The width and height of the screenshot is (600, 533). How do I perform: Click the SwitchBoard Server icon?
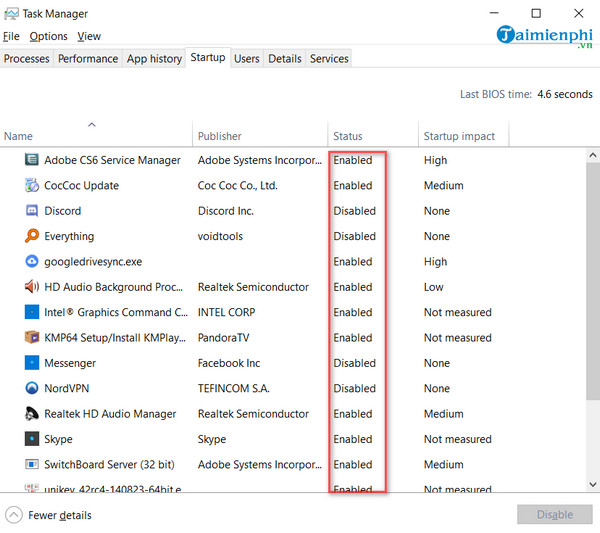(31, 464)
